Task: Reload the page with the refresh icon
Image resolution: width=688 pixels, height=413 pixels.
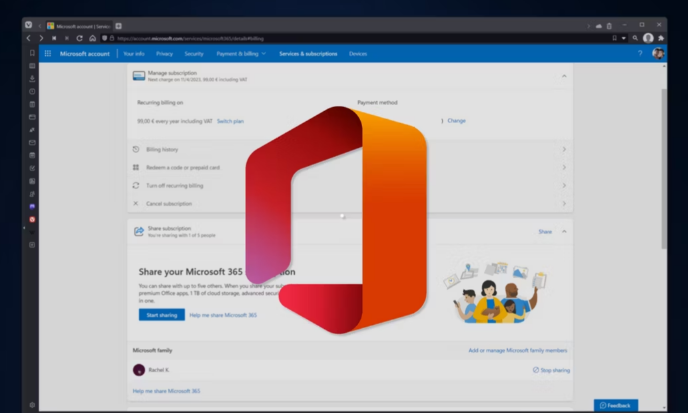Action: pos(79,38)
